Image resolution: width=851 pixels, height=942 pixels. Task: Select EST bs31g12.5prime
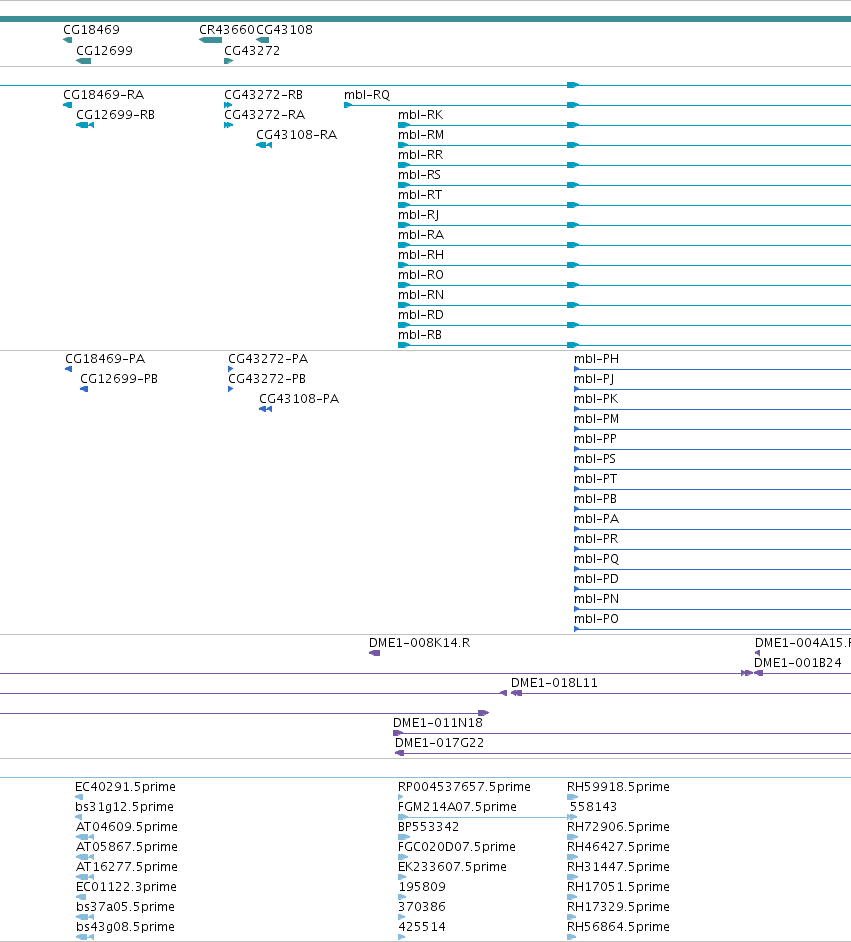tap(124, 806)
